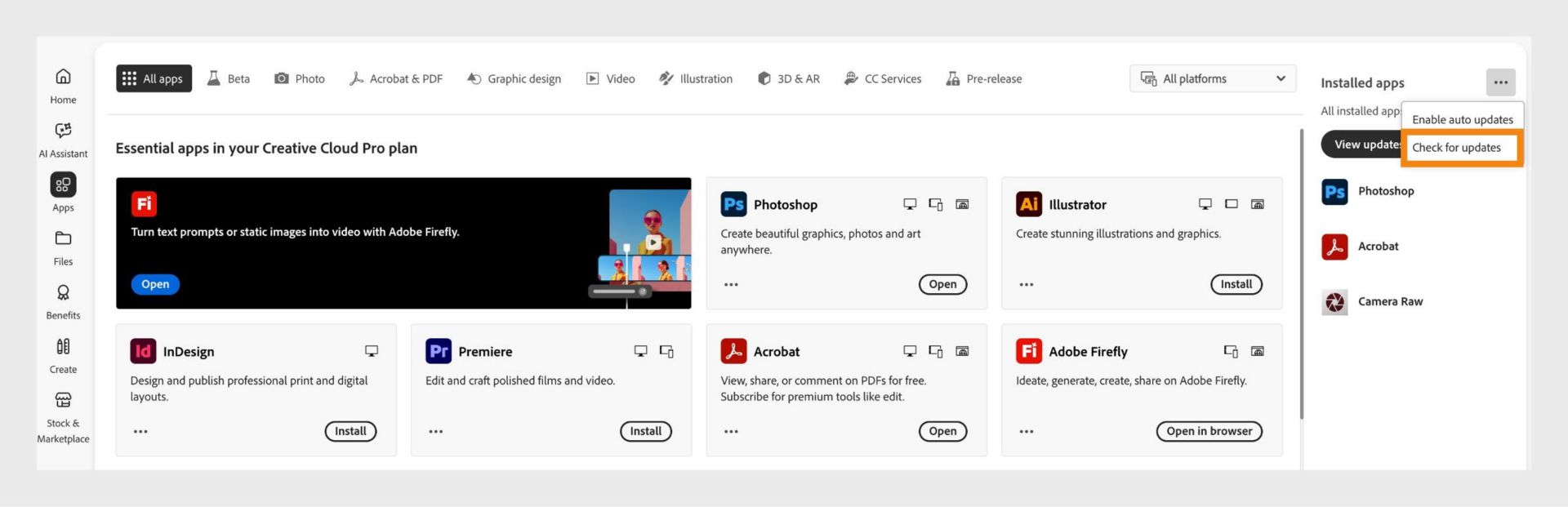Click the web platform icon on Photoshop card

click(x=962, y=204)
